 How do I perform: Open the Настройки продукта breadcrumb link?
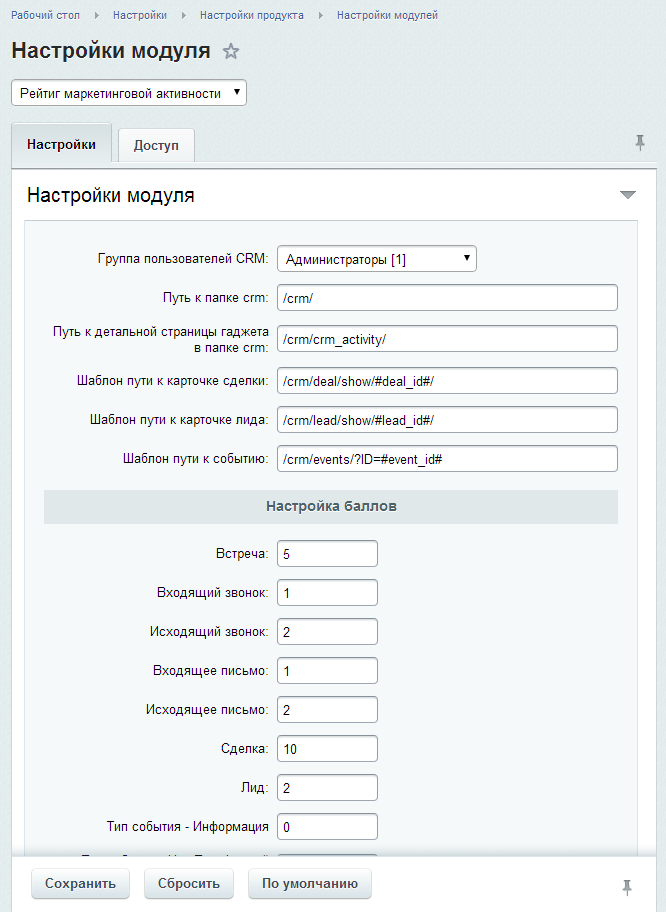[x=252, y=16]
